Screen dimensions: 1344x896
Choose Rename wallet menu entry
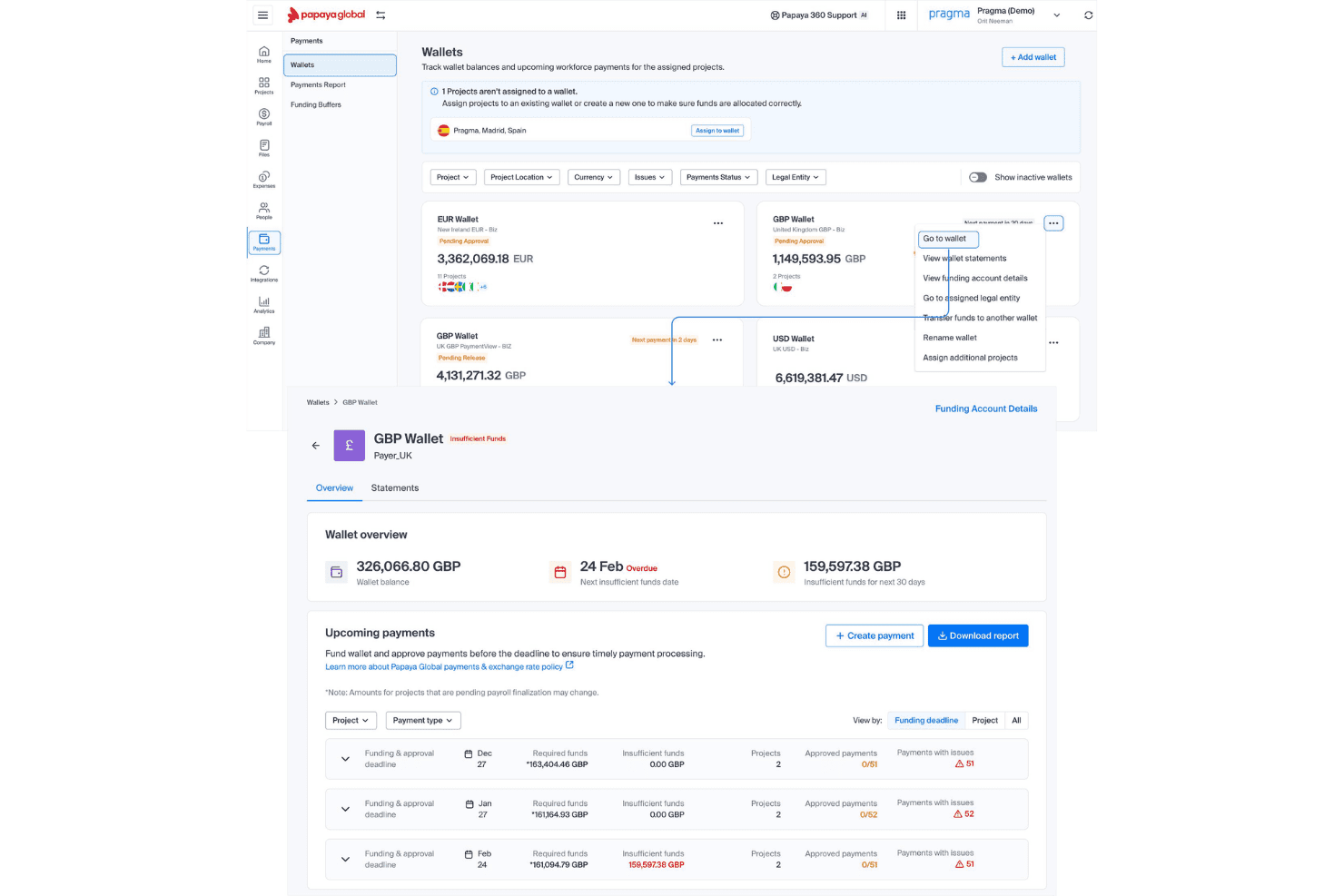coord(950,338)
